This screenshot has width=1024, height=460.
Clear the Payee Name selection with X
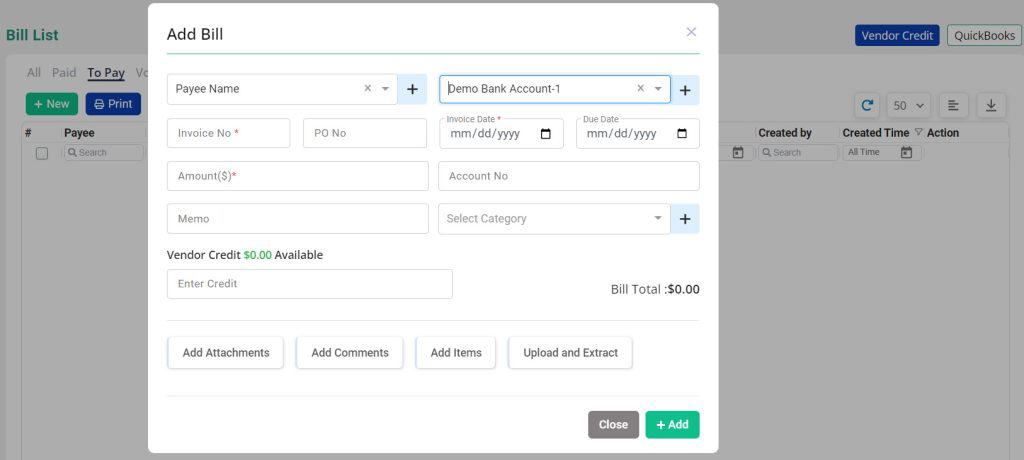(x=367, y=88)
